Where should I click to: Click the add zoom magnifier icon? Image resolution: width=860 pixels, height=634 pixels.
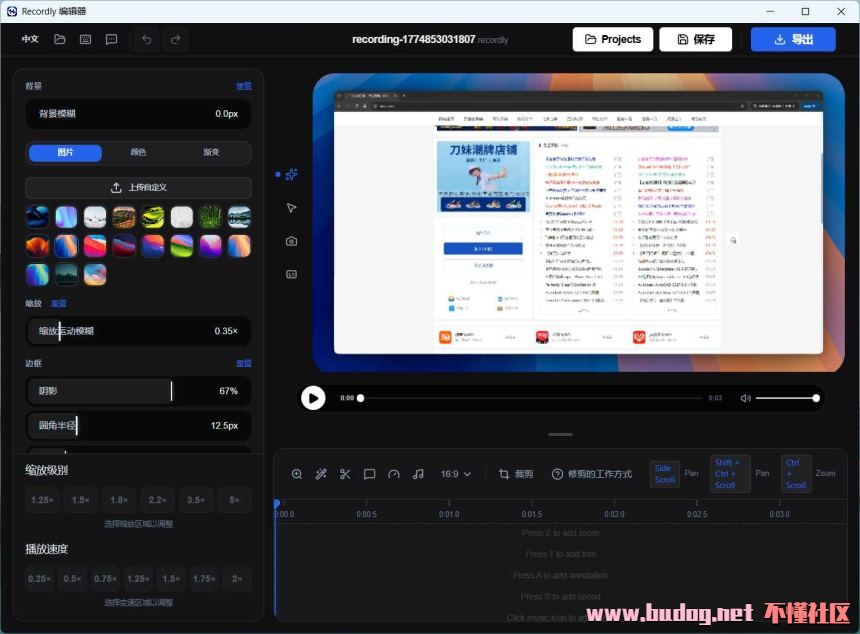pyautogui.click(x=296, y=474)
